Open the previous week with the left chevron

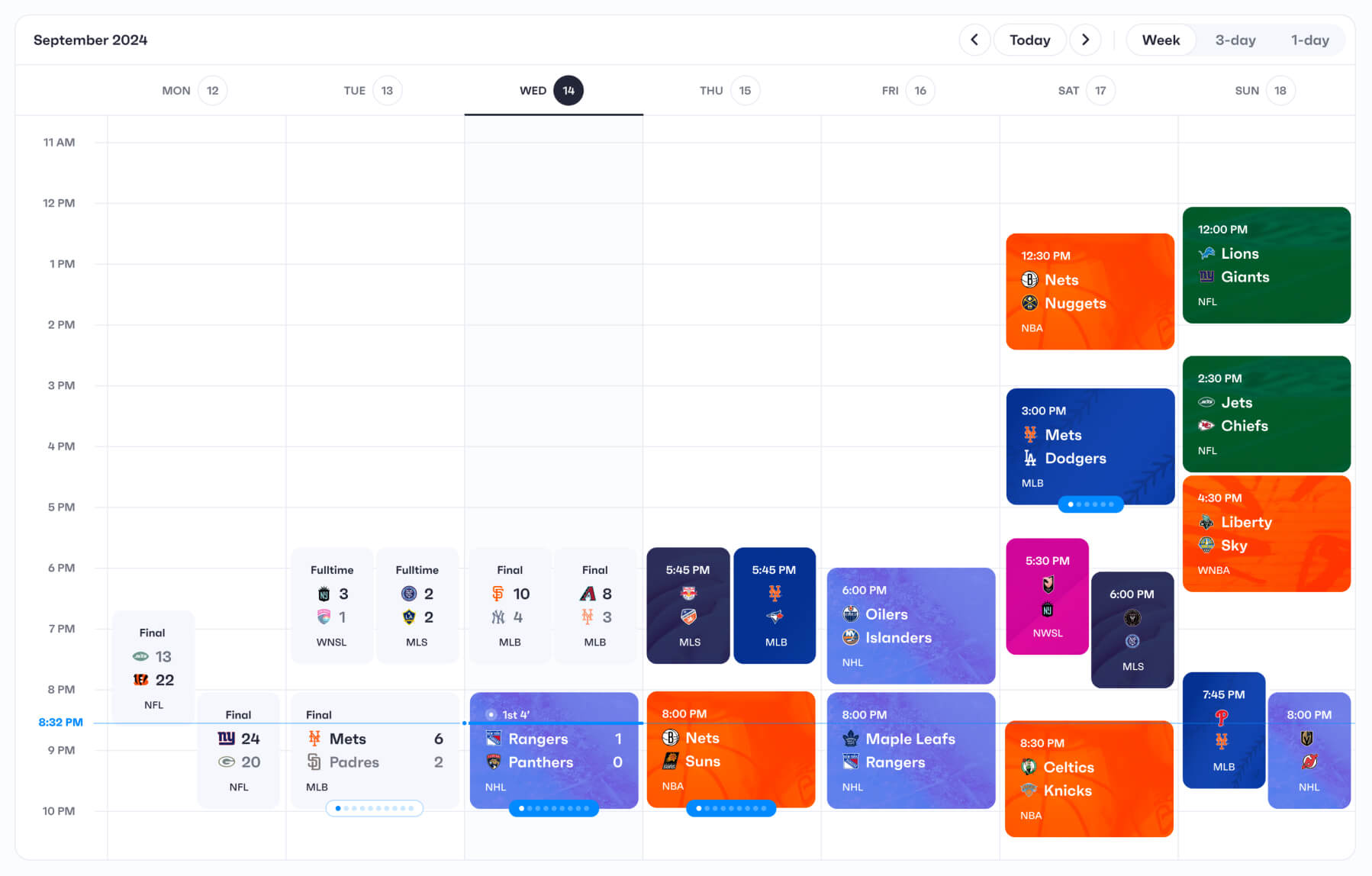pyautogui.click(x=974, y=40)
